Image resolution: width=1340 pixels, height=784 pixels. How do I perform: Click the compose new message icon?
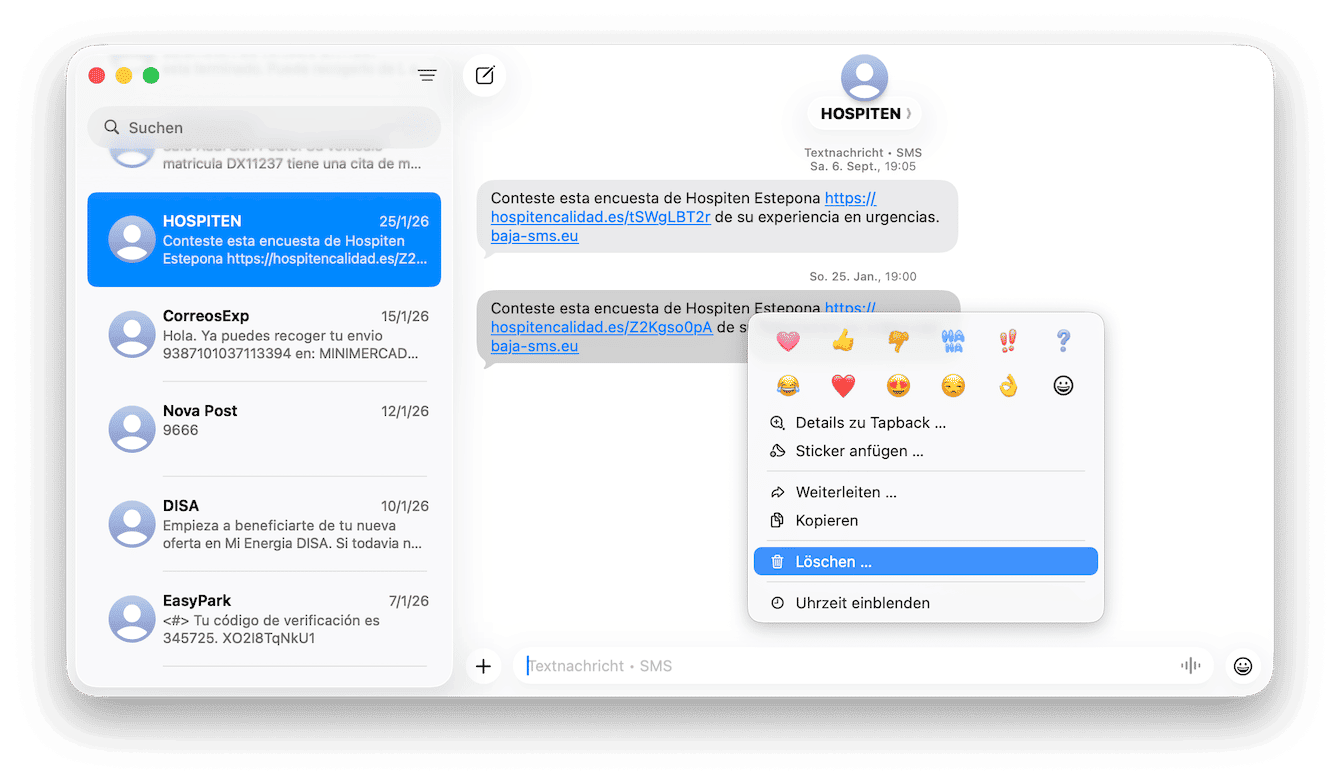coord(485,75)
